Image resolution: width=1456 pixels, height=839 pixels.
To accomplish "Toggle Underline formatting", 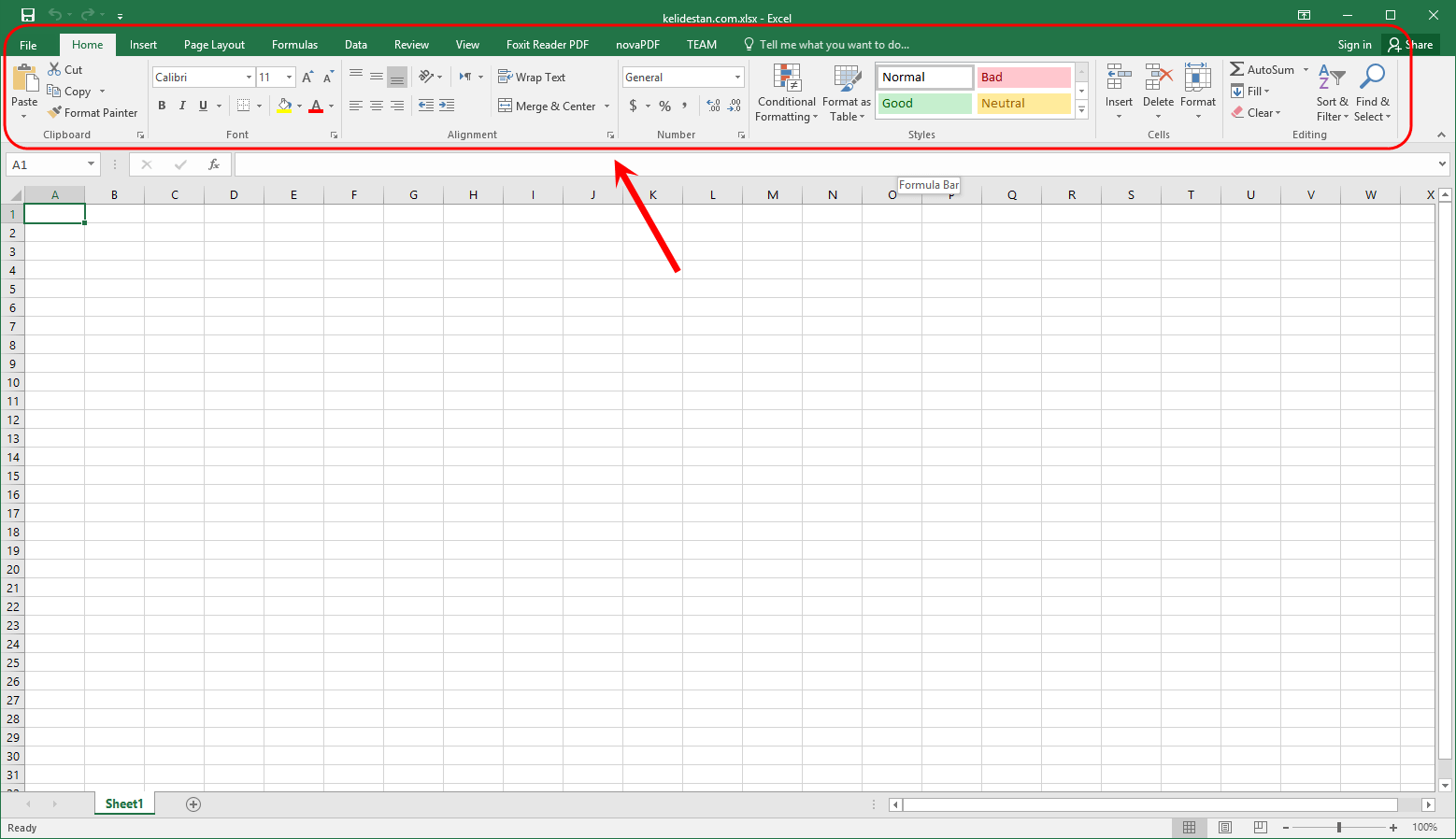I will coord(203,106).
